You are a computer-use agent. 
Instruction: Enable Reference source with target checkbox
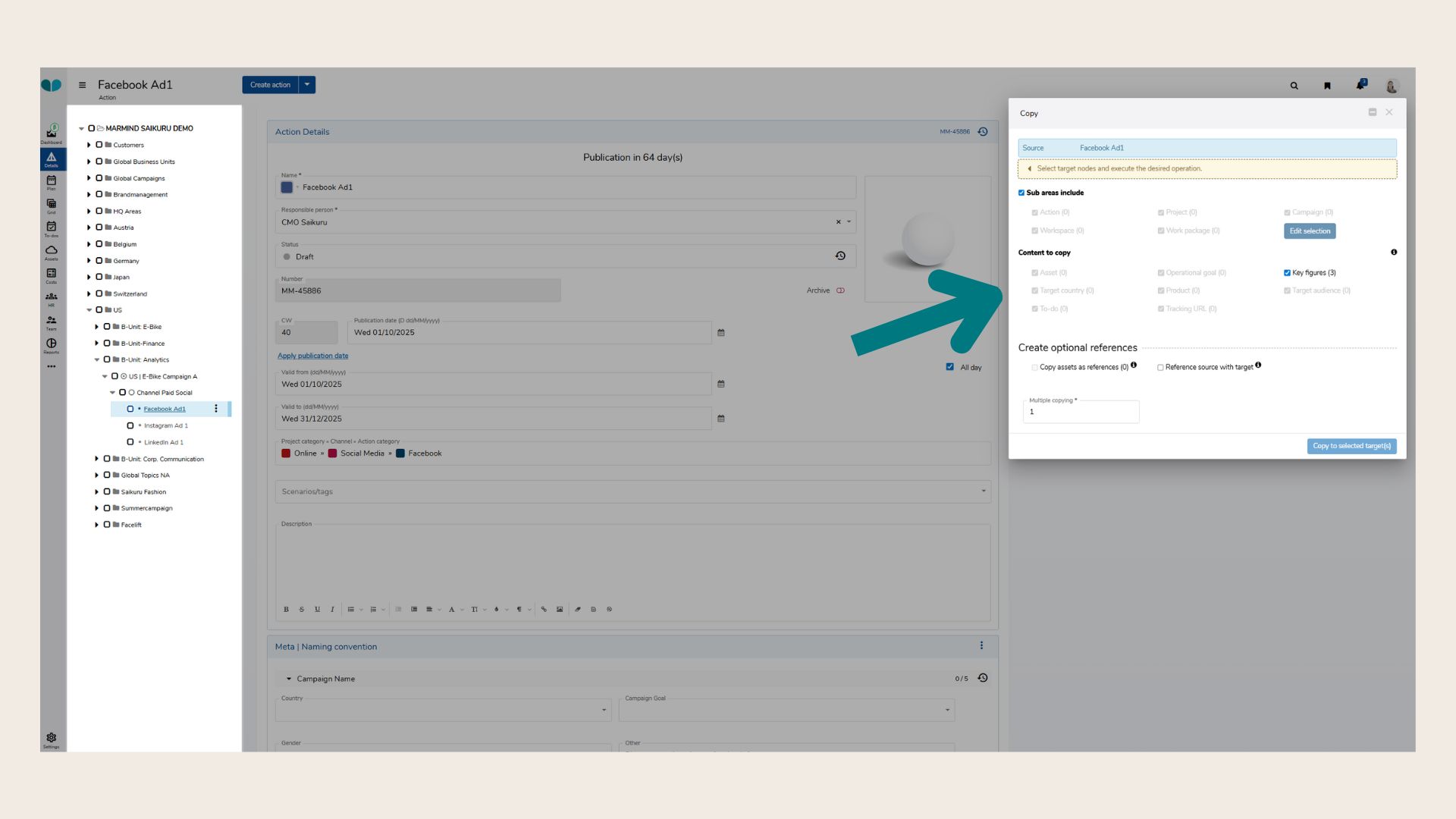[x=1160, y=368]
